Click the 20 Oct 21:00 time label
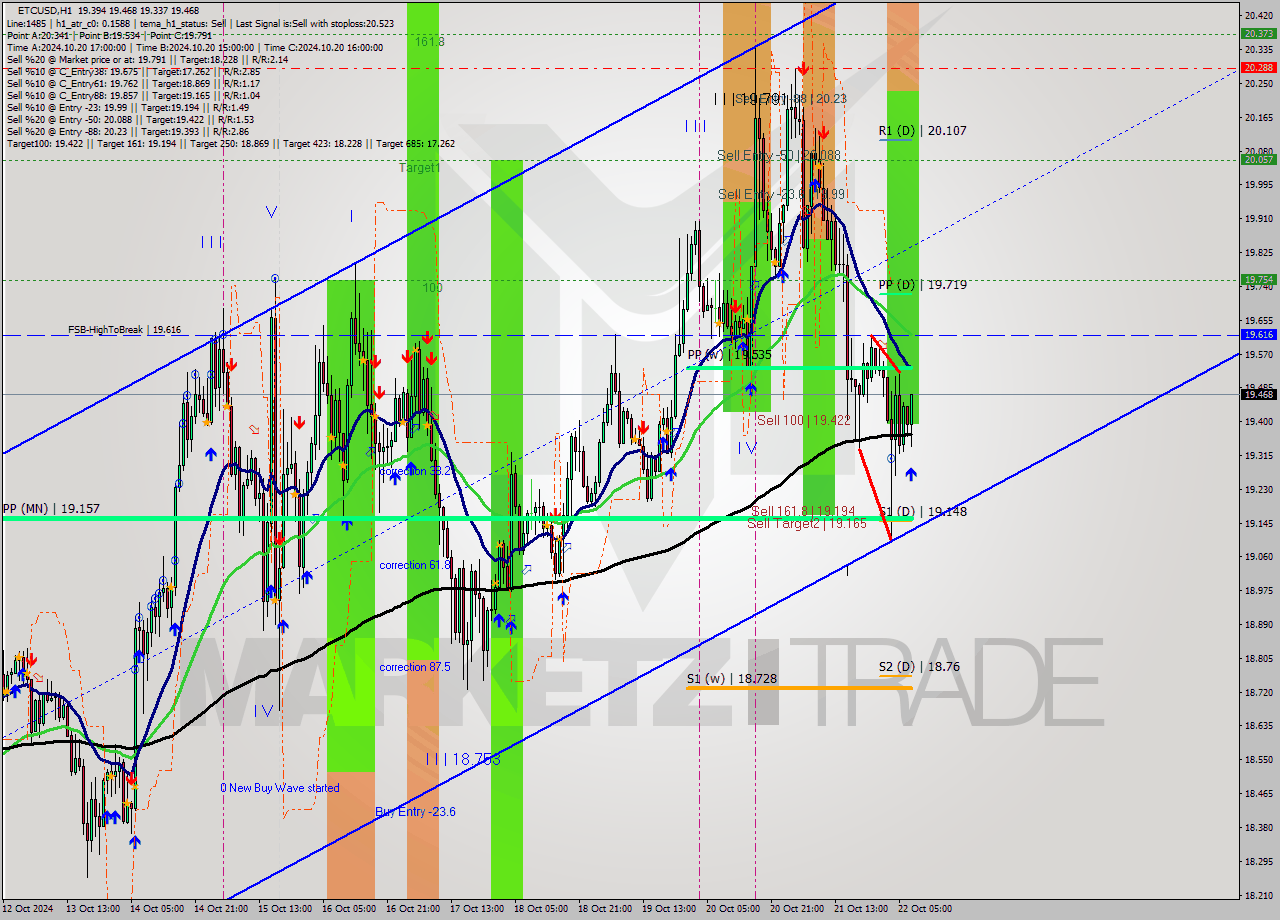Image resolution: width=1280 pixels, height=920 pixels. click(796, 910)
